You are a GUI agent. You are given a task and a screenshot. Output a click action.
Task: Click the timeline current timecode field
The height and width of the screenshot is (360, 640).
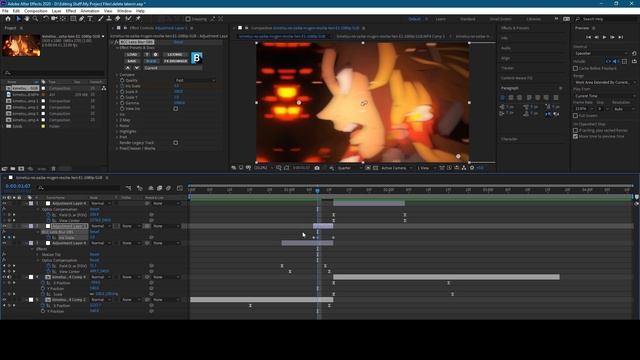(x=18, y=186)
